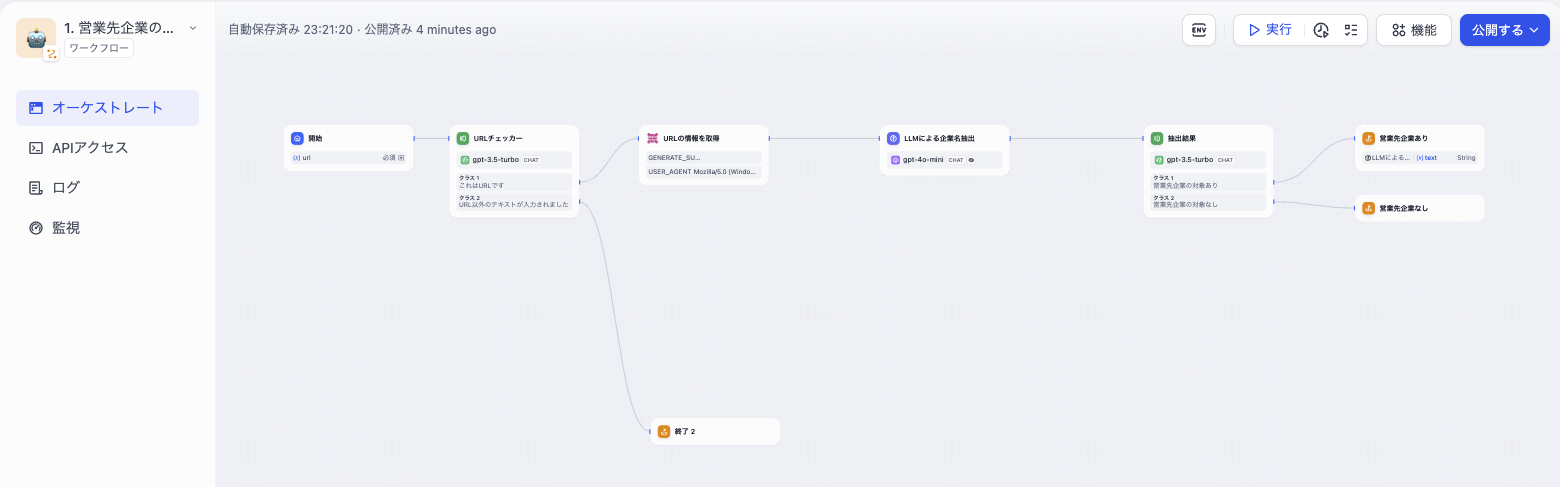Switch to the APIアクセス section

click(x=90, y=148)
